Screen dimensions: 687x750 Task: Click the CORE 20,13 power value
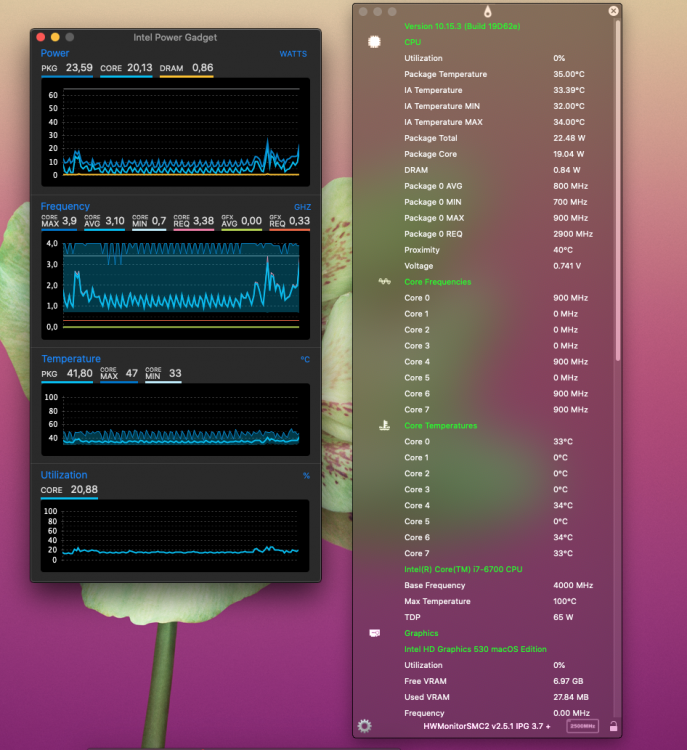pos(126,68)
